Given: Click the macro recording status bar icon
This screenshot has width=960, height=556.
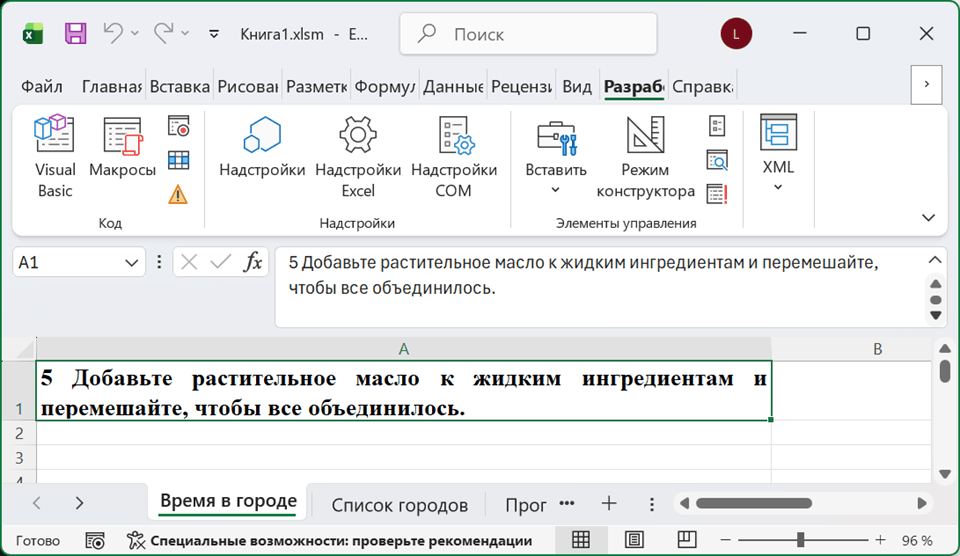Looking at the screenshot, I should [x=95, y=541].
